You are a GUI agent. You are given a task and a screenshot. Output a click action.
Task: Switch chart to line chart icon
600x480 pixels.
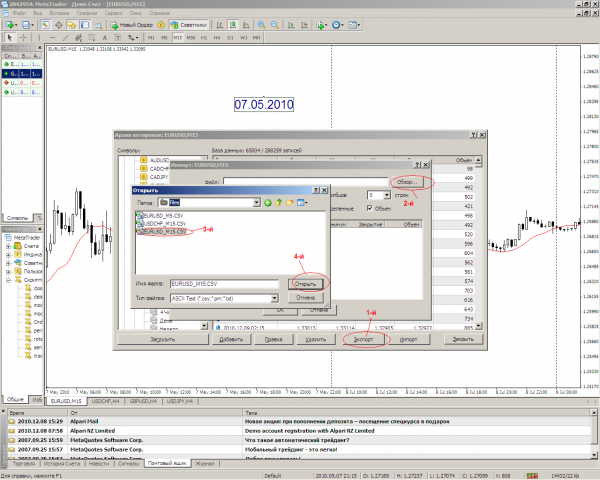(x=246, y=25)
